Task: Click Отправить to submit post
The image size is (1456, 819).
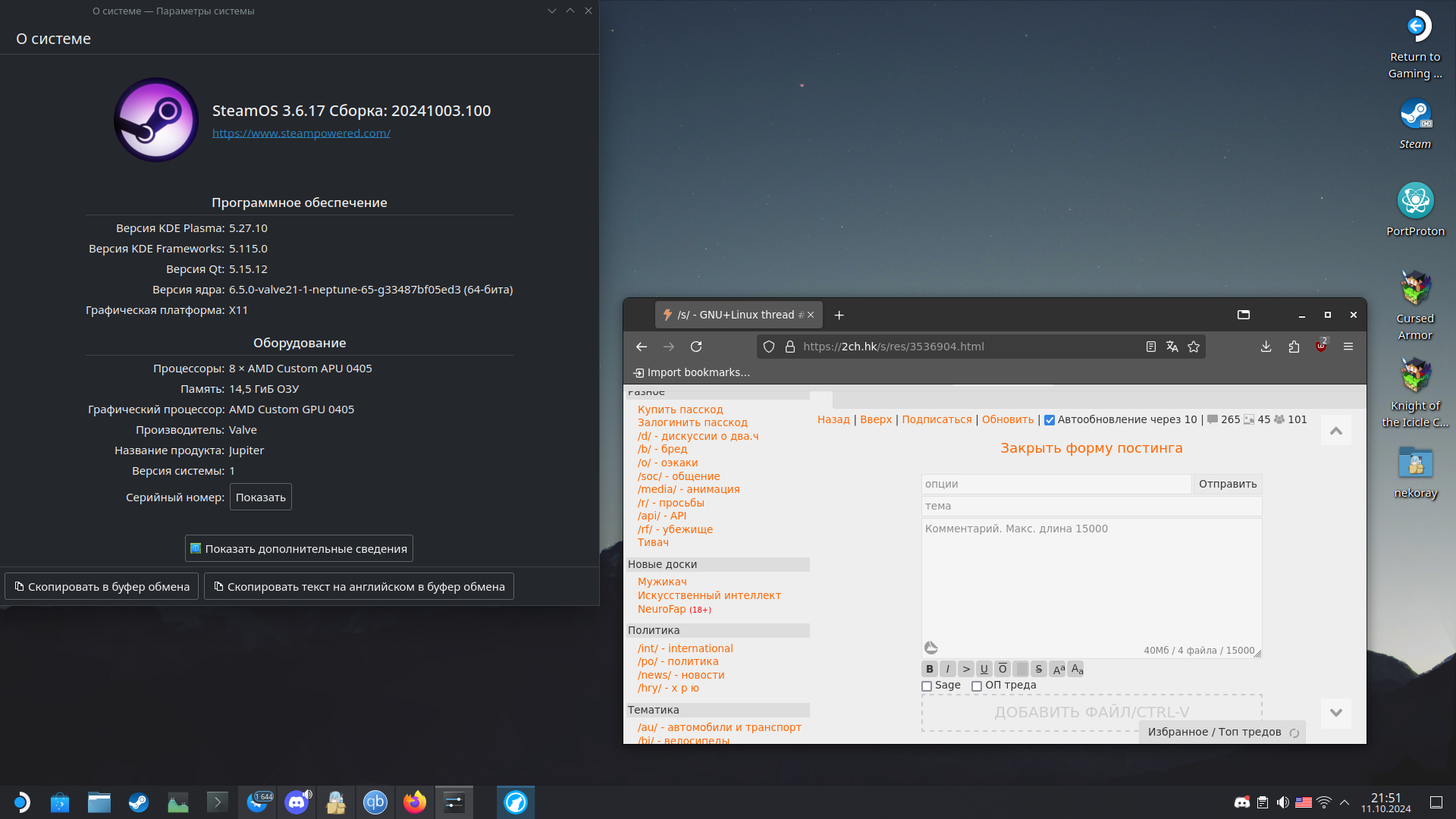Action: [1228, 484]
